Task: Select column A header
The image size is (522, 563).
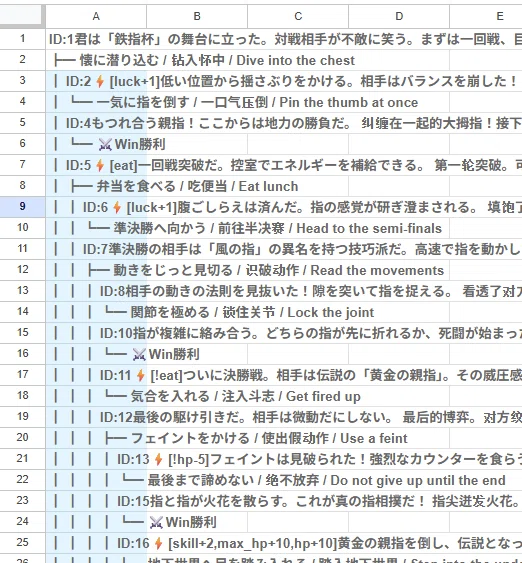Action: coord(96,16)
